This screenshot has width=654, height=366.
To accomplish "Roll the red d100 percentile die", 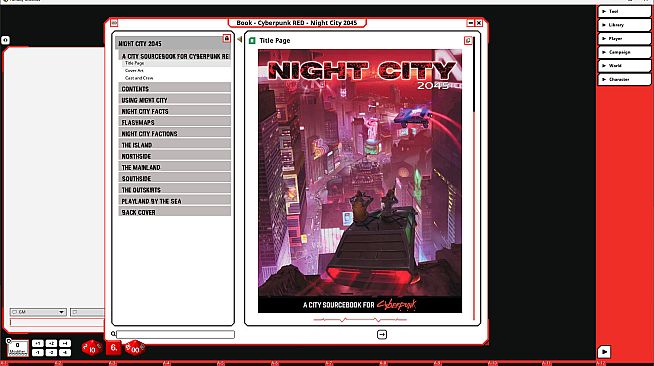I will point(135,348).
